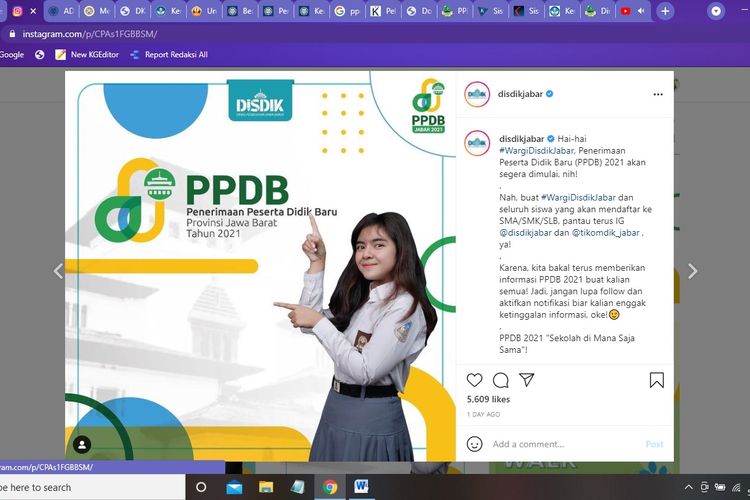Go to the next post arrow
This screenshot has width=750, height=500.
pyautogui.click(x=692, y=271)
